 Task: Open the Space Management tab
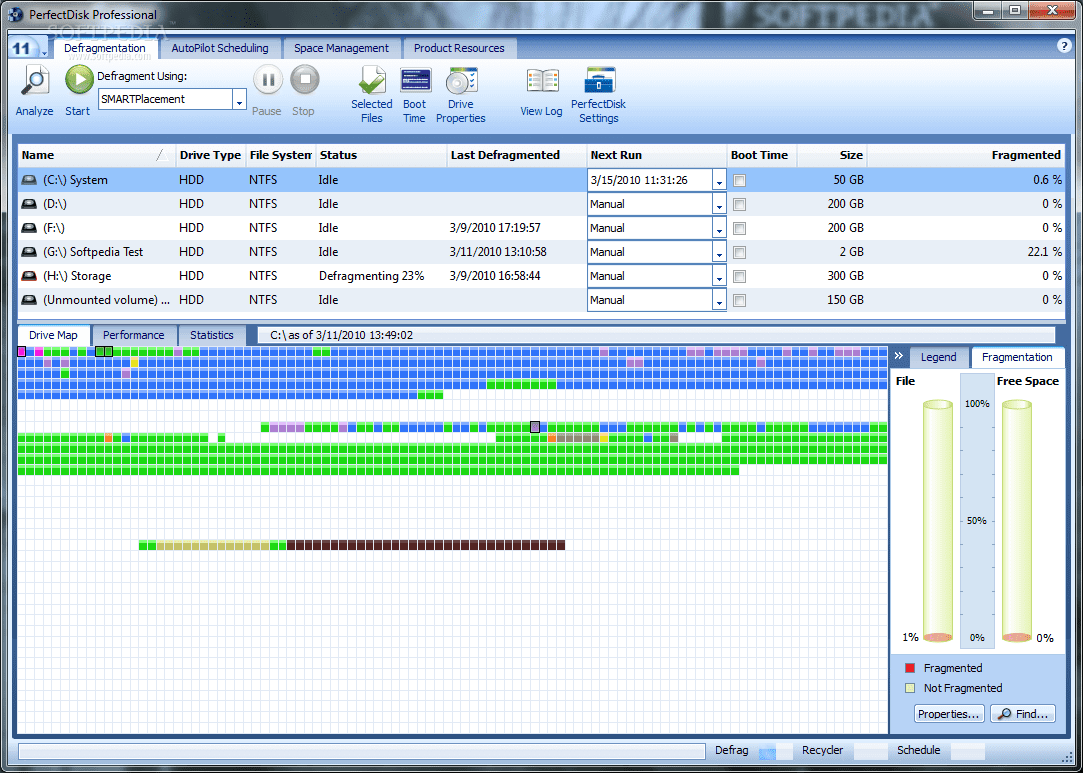341,48
